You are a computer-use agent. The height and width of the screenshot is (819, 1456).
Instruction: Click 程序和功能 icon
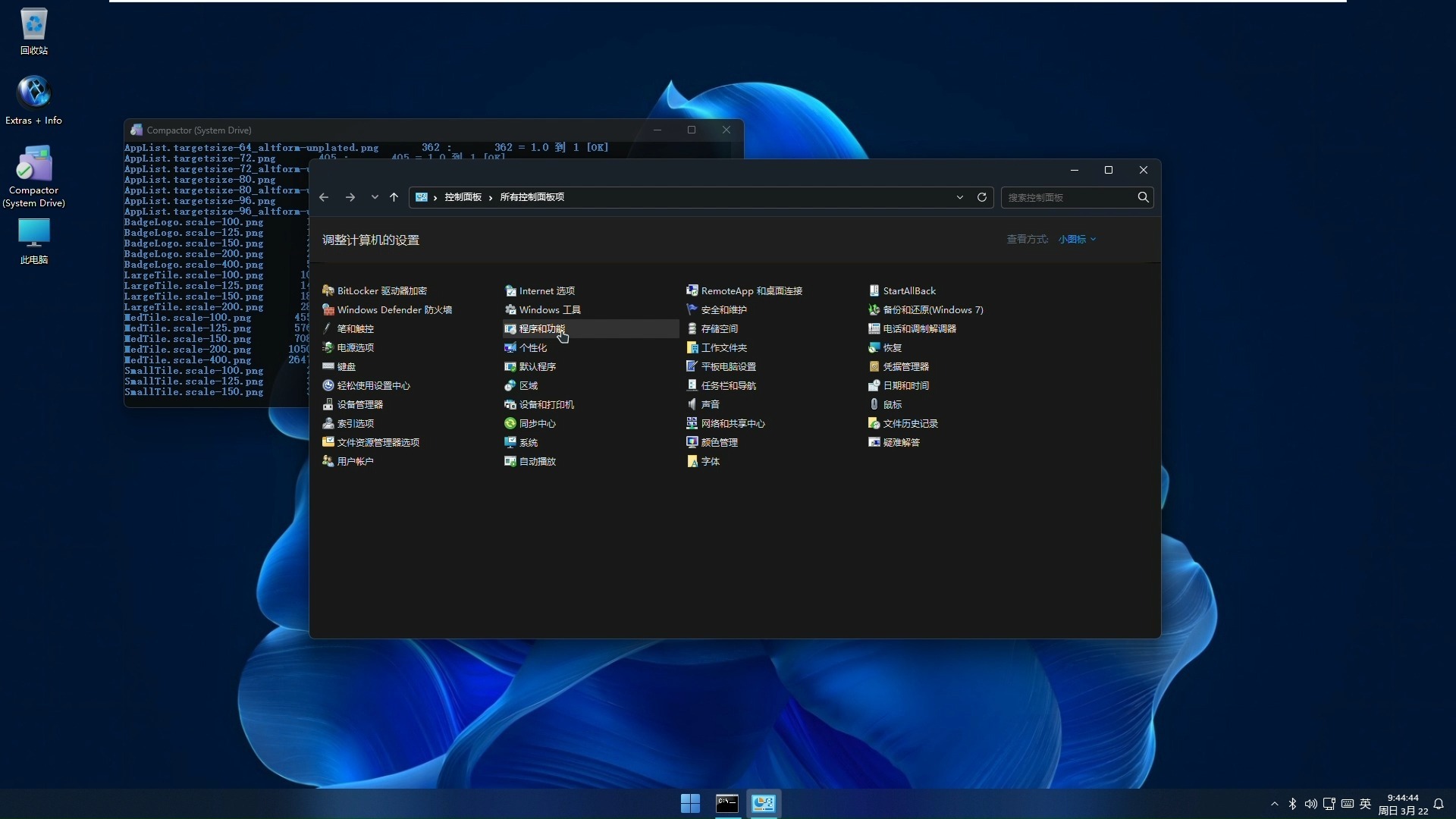(x=510, y=329)
